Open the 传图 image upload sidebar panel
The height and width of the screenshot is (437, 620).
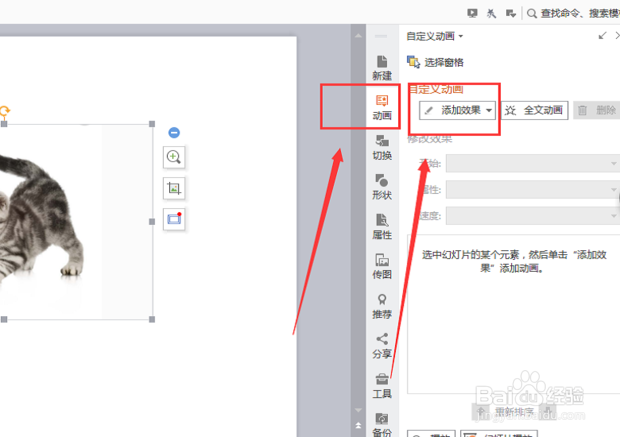[382, 266]
